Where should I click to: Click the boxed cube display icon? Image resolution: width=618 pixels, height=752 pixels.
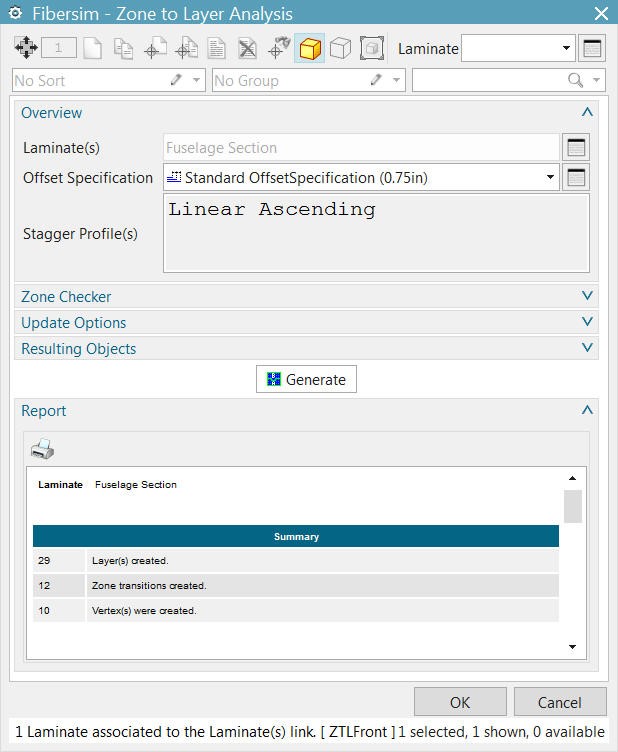(372, 48)
